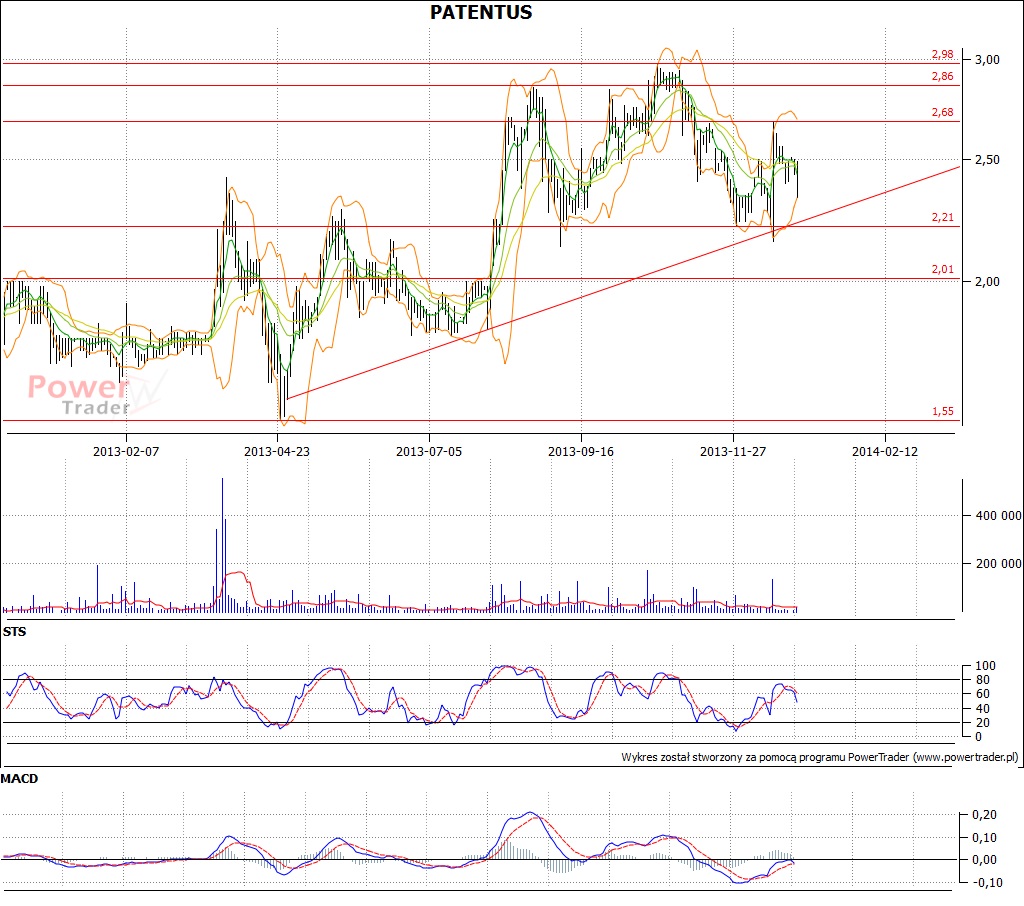Click the 200 000 volume axis label

998,564
